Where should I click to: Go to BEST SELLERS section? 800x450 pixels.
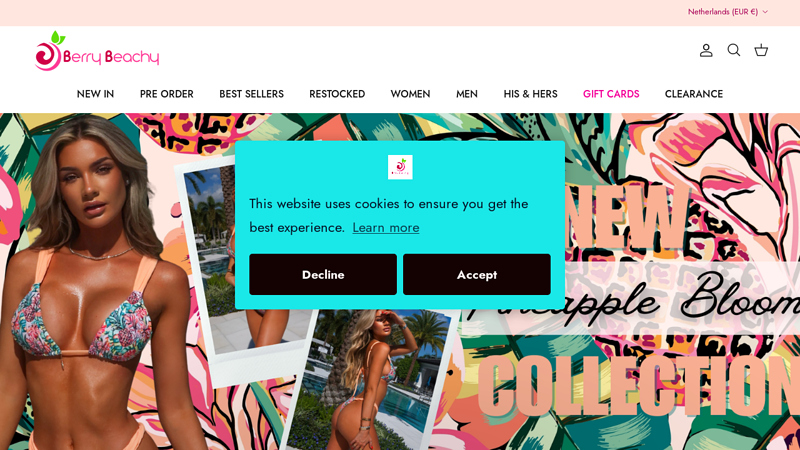click(252, 94)
